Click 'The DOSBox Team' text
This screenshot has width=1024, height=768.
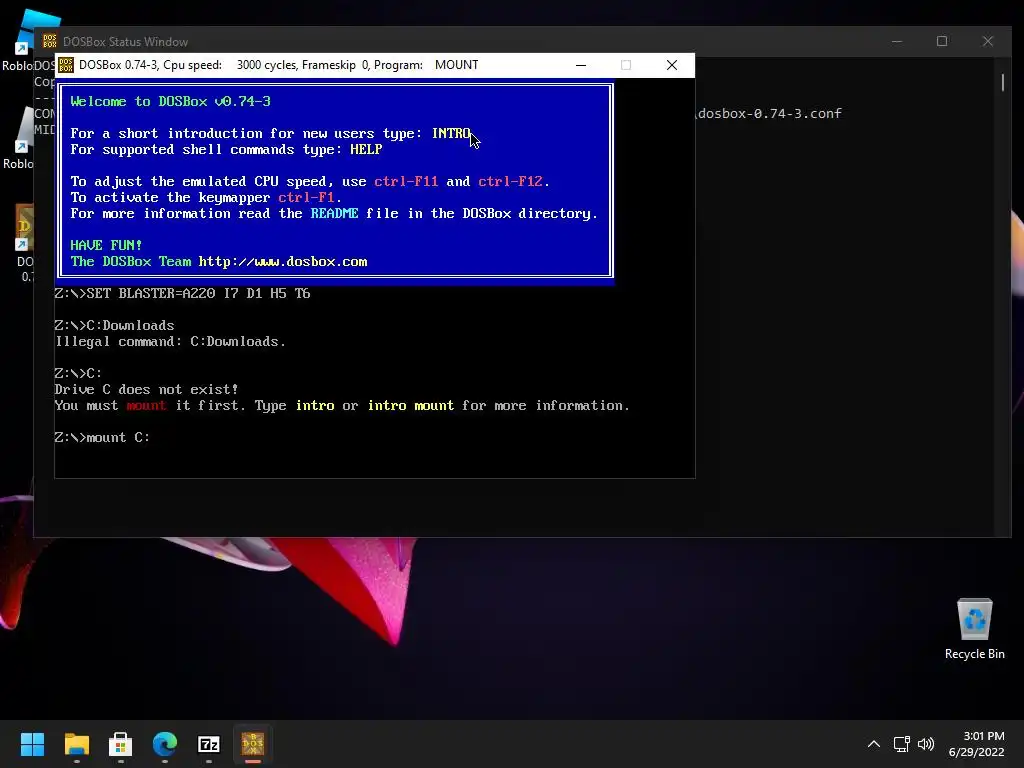131,261
